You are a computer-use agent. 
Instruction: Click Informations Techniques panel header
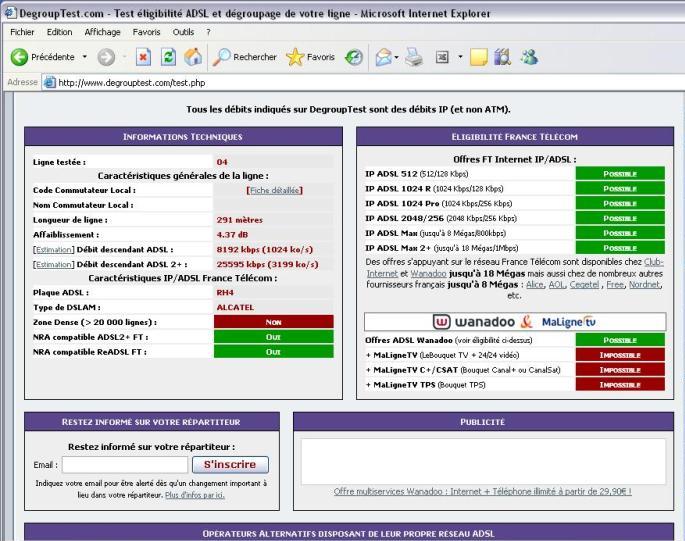coord(183,137)
